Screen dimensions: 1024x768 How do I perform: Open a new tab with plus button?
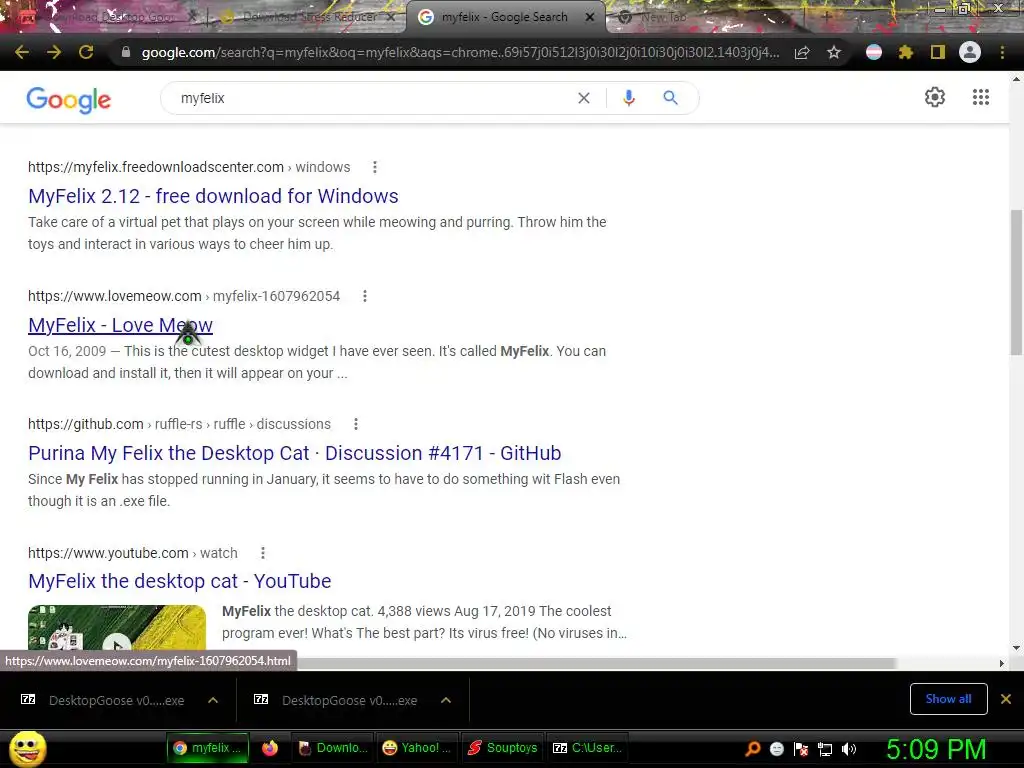click(x=826, y=17)
